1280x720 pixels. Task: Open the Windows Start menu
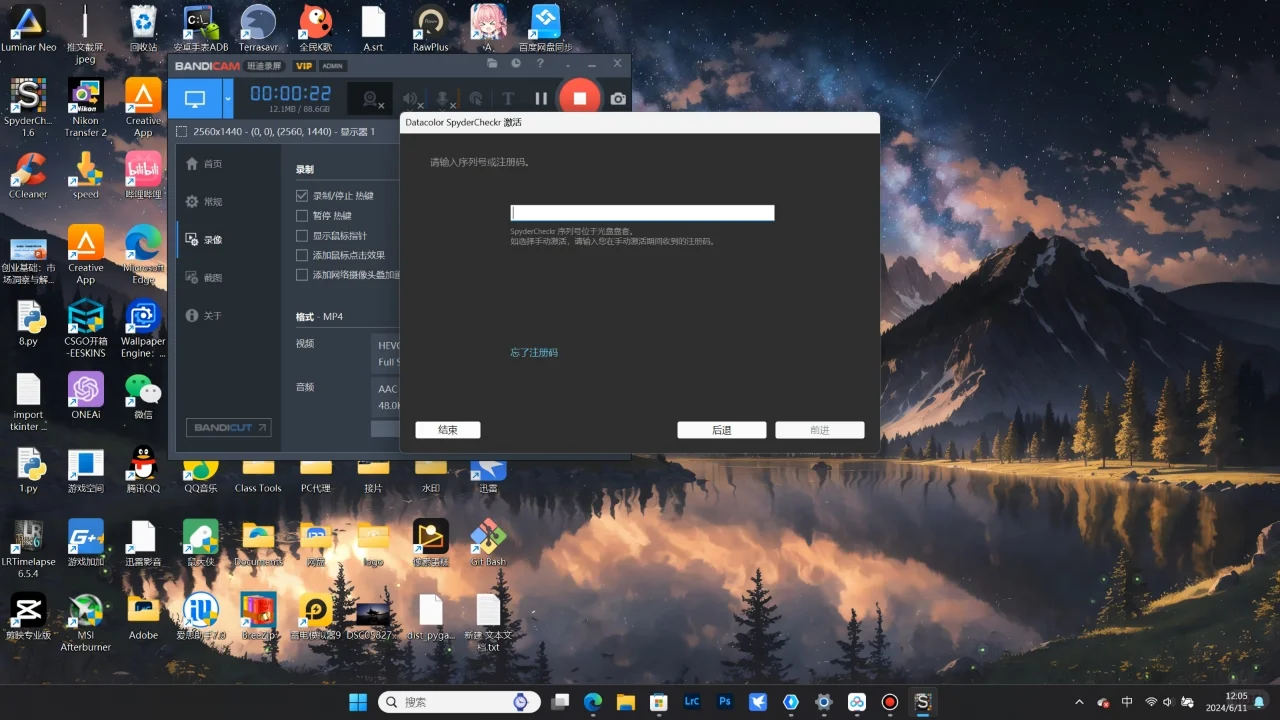tap(358, 702)
